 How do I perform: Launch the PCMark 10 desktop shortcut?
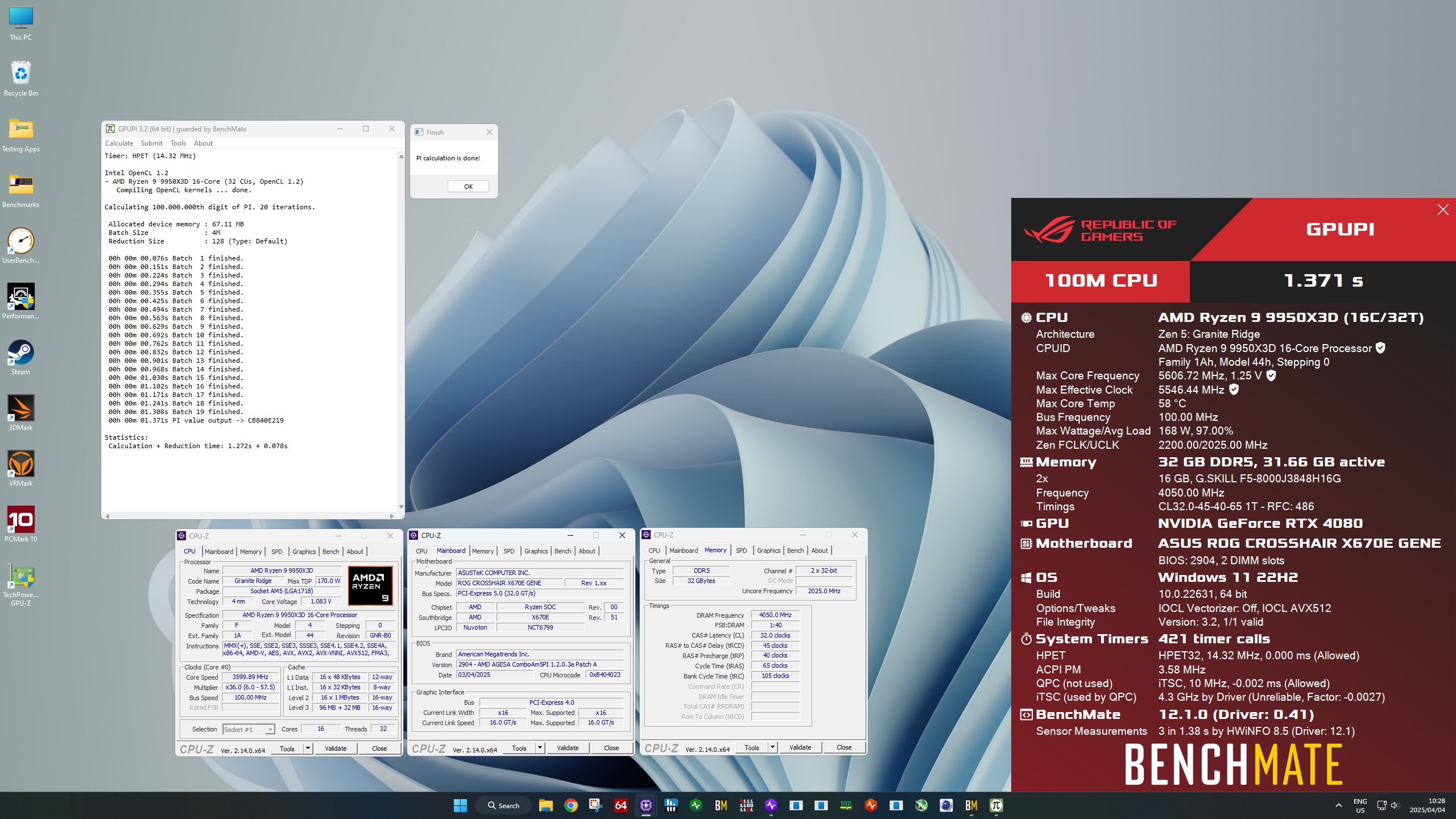20,525
